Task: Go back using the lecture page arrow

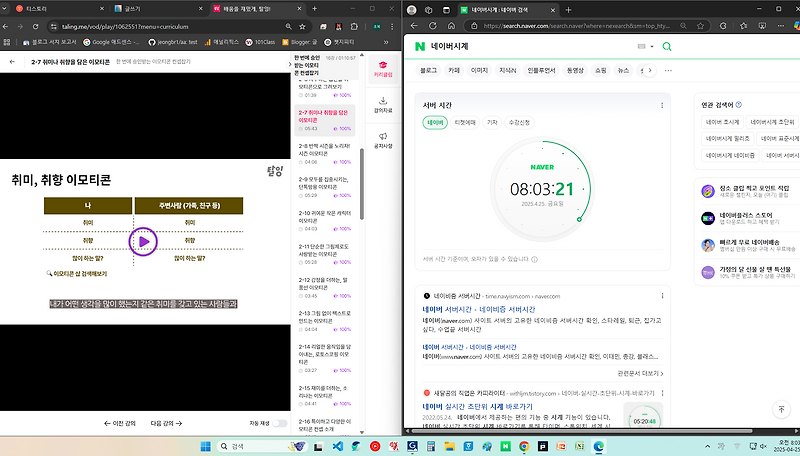Action: point(12,62)
